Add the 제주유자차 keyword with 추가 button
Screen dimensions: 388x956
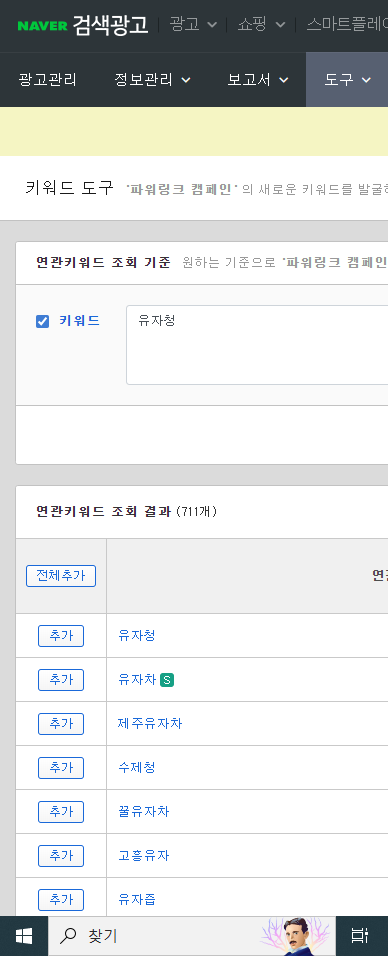coord(61,724)
